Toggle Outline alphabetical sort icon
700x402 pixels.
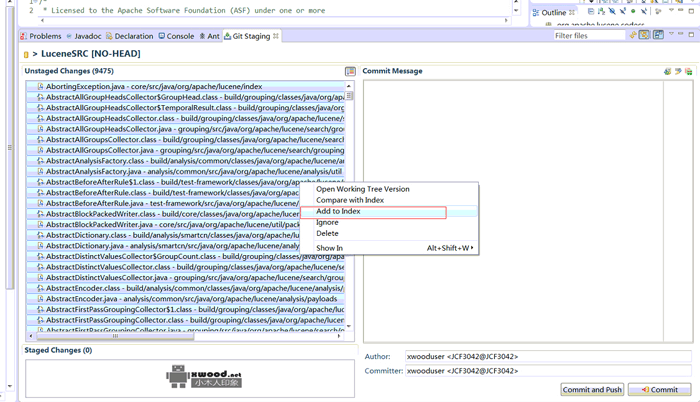[x=601, y=11]
